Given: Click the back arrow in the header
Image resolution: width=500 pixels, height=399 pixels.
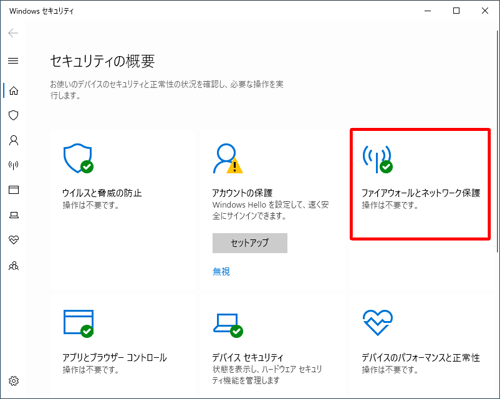Looking at the screenshot, I should (13, 33).
